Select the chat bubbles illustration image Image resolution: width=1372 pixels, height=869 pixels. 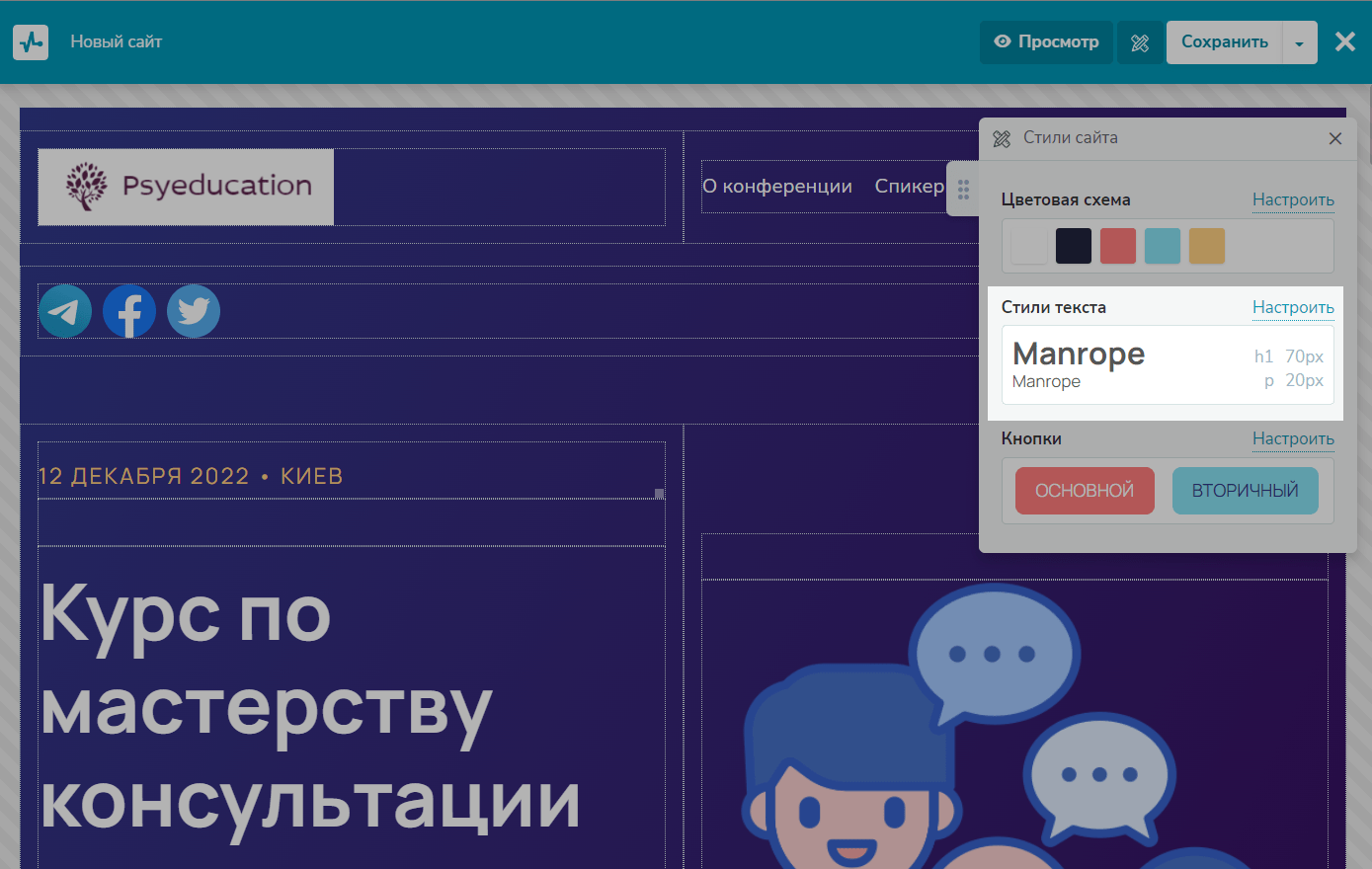[1014, 725]
